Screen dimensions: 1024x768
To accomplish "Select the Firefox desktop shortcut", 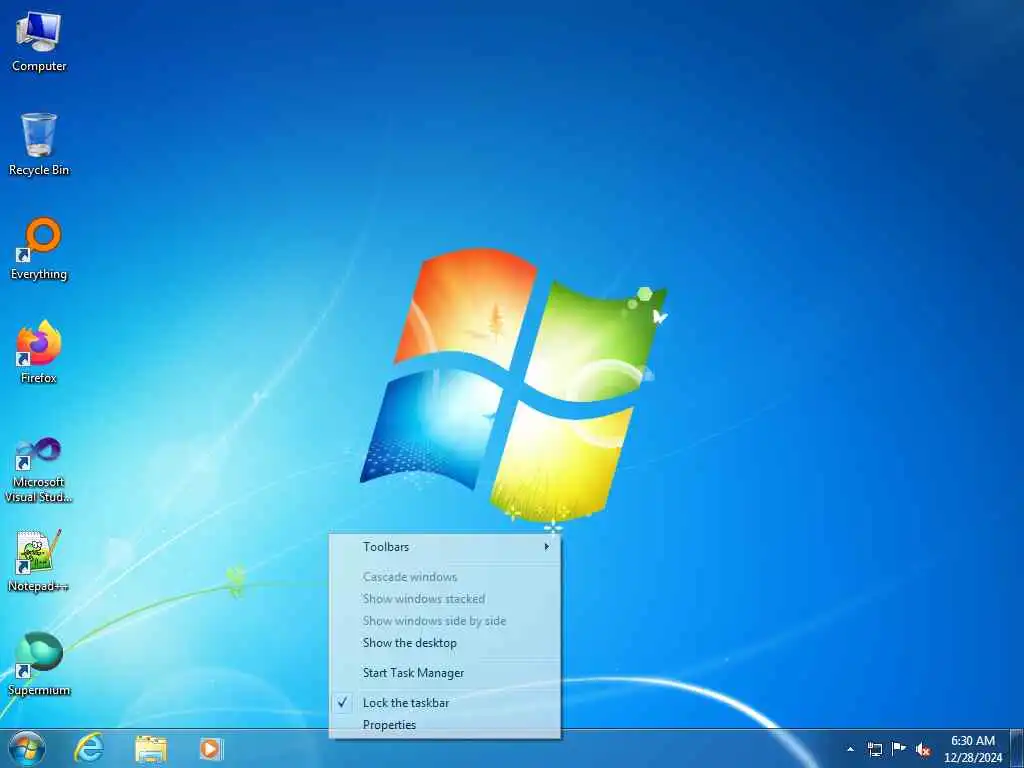I will point(39,353).
